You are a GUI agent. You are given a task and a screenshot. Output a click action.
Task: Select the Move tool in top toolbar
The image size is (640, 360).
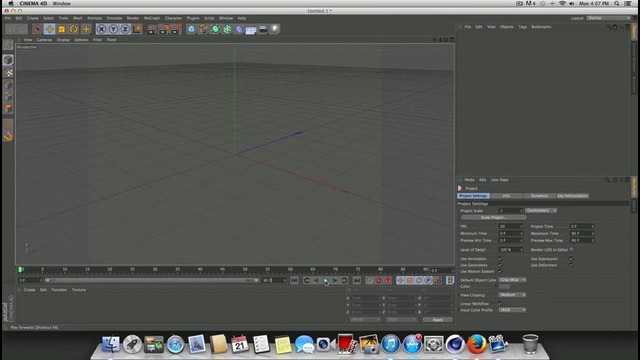click(x=49, y=29)
